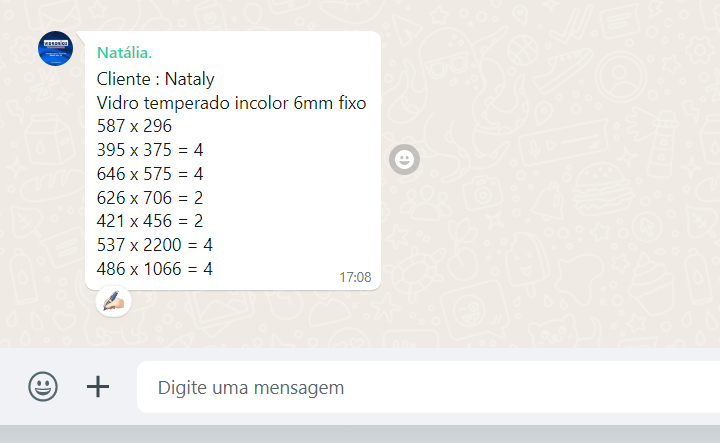
Task: Focus the 'Digite uma mensagem' input field
Action: coord(428,387)
